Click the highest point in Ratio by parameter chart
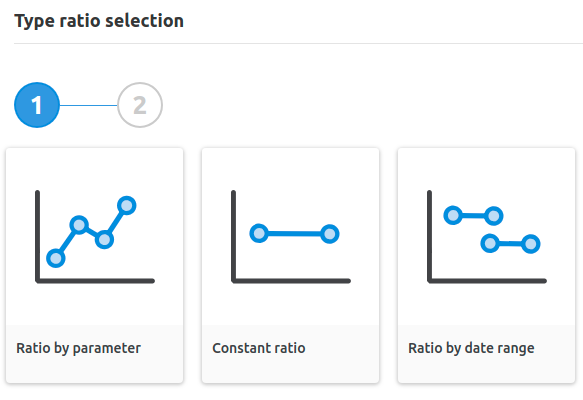 (127, 205)
